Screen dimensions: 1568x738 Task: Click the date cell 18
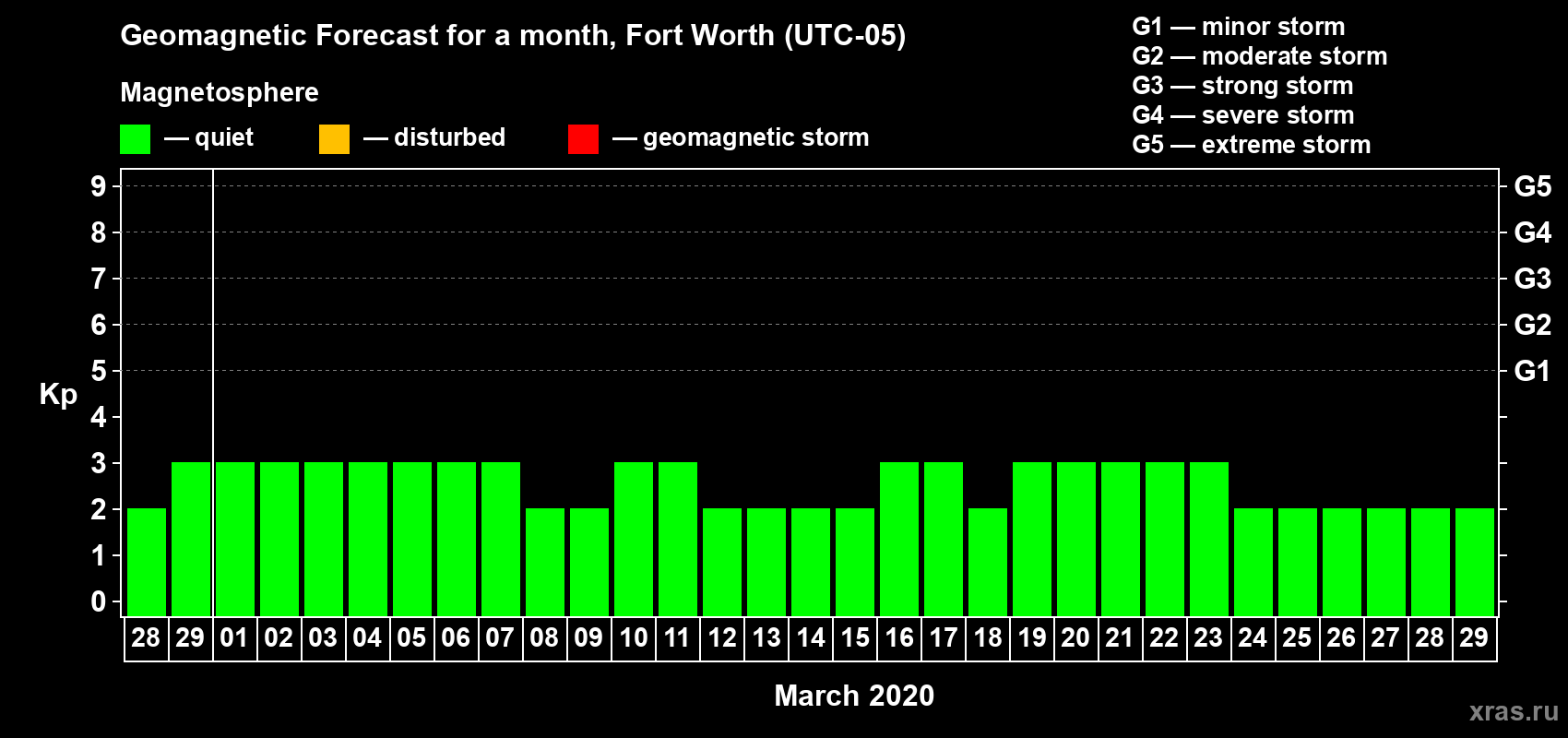pyautogui.click(x=987, y=638)
